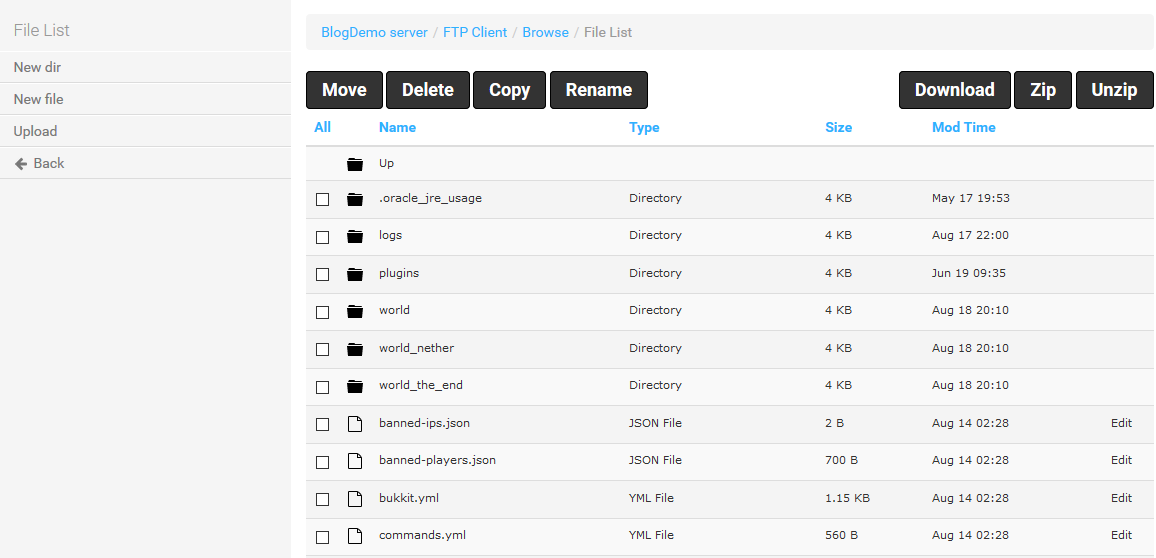Open the Browse breadcrumb link
The width and height of the screenshot is (1156, 558).
click(546, 32)
